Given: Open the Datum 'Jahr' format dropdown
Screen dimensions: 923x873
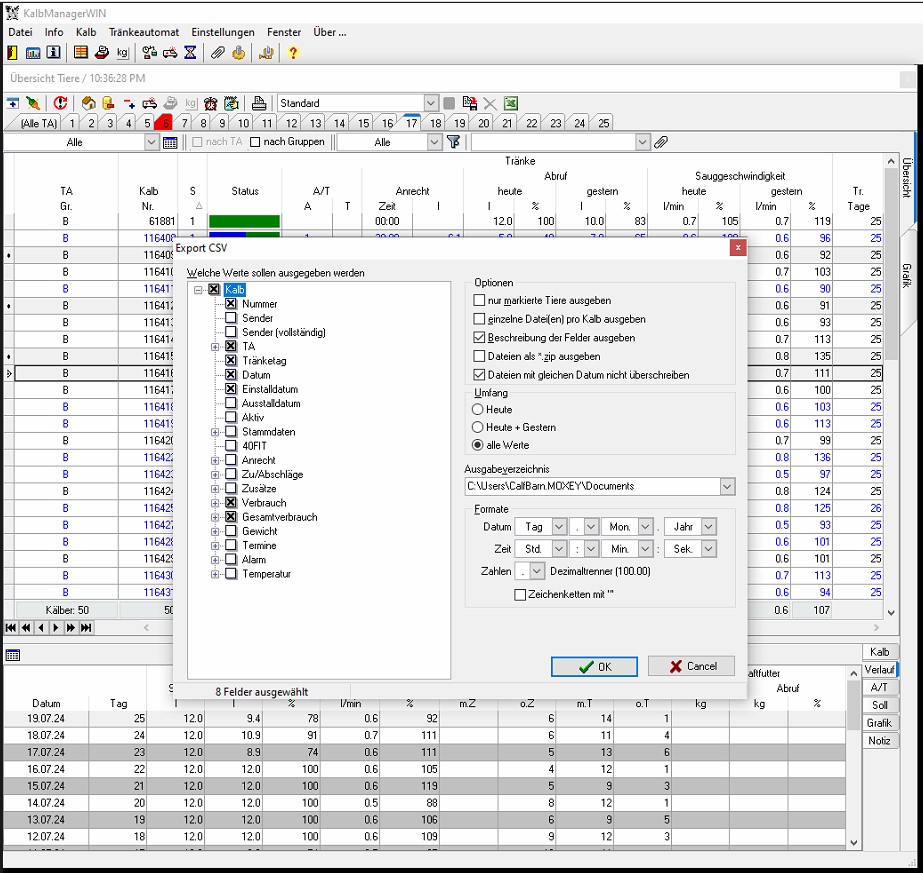Looking at the screenshot, I should tap(708, 527).
